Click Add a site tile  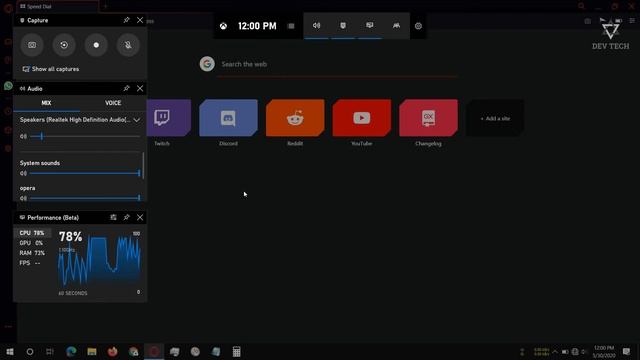pyautogui.click(x=495, y=118)
